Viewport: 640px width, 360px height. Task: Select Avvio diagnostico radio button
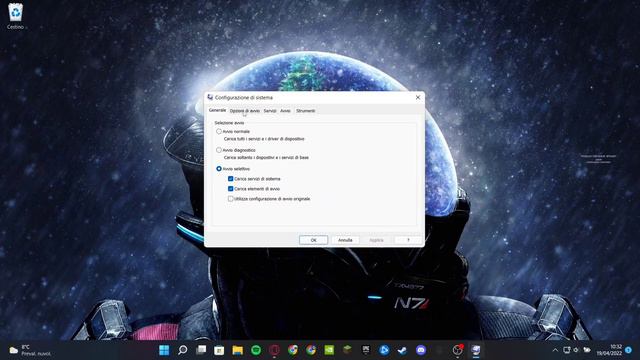219,150
